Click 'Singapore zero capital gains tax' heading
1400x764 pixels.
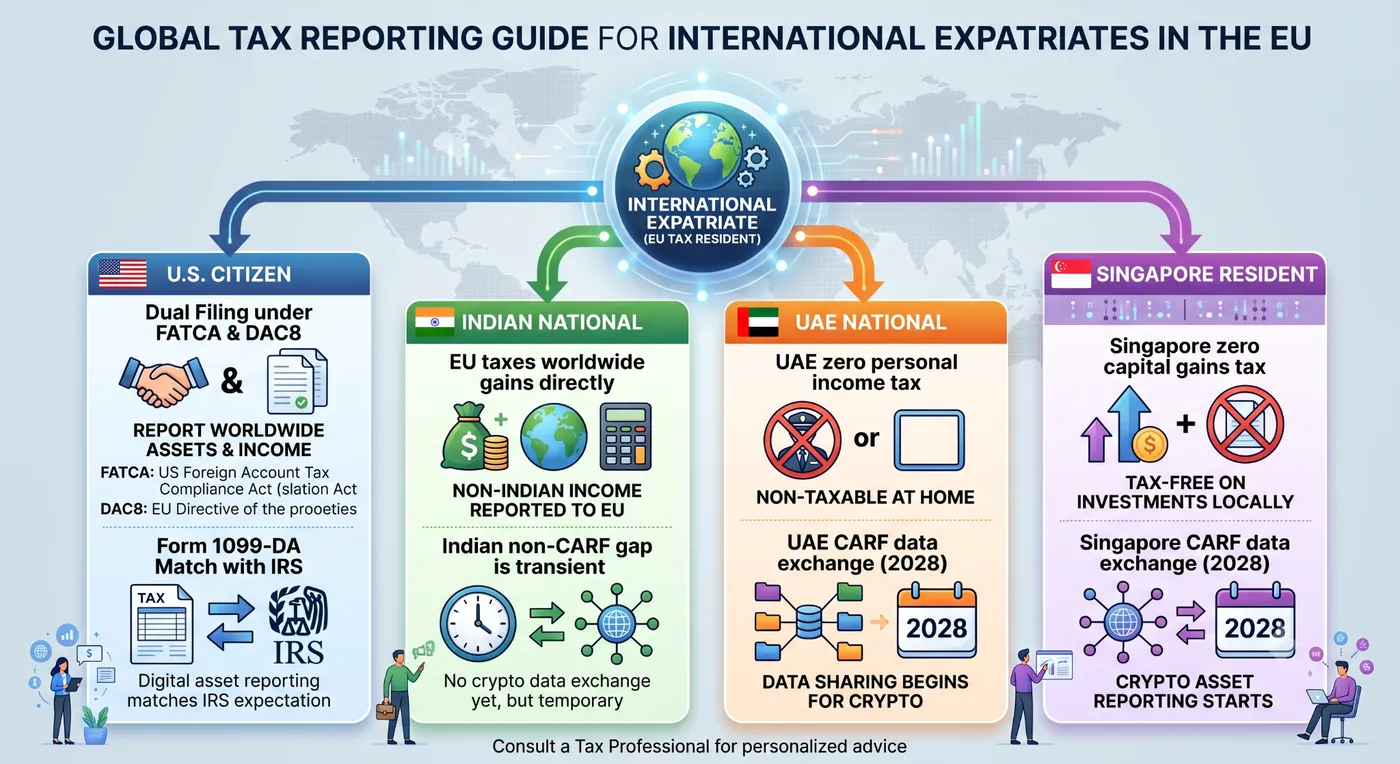(x=1185, y=356)
